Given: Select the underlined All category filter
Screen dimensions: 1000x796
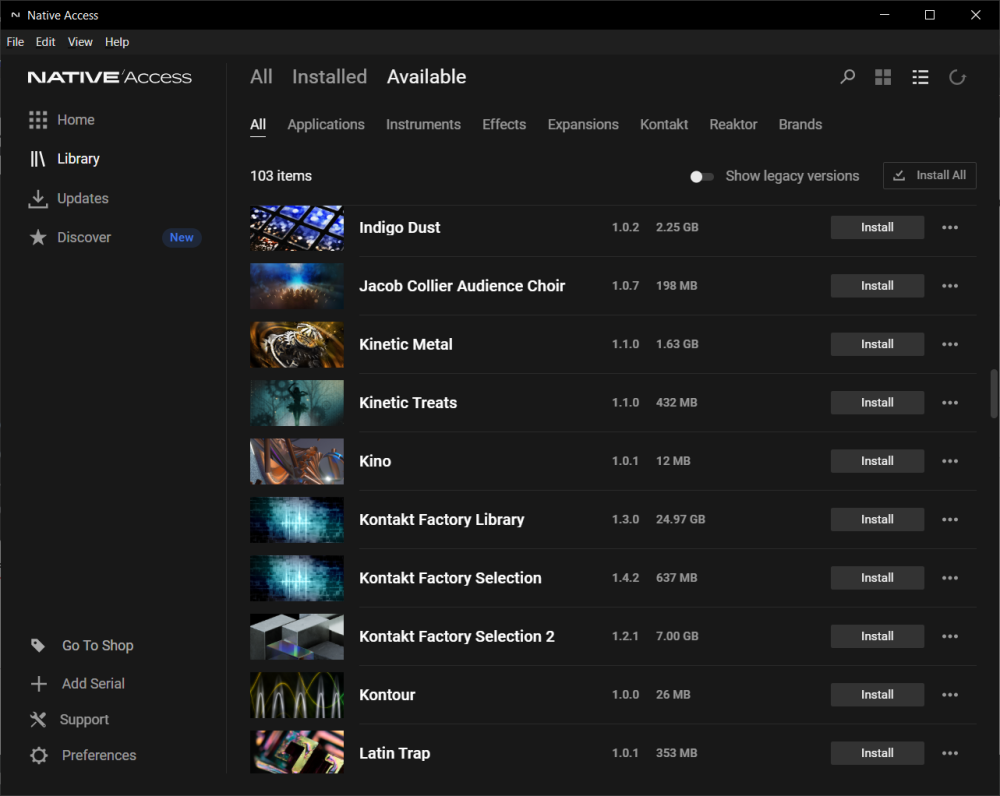Looking at the screenshot, I should pyautogui.click(x=258, y=125).
